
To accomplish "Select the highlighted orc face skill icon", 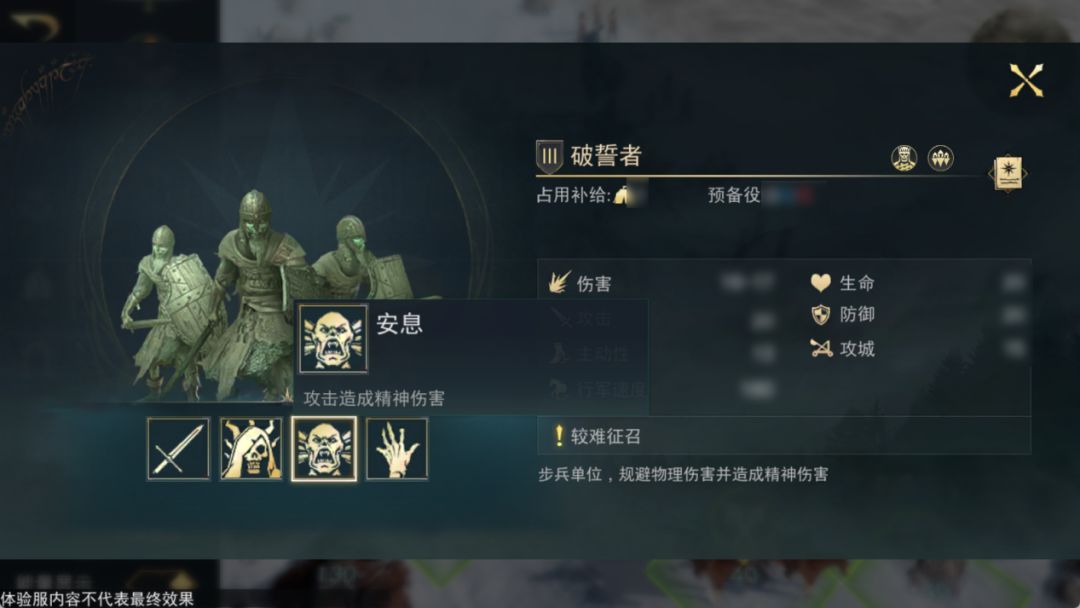I will point(324,449).
